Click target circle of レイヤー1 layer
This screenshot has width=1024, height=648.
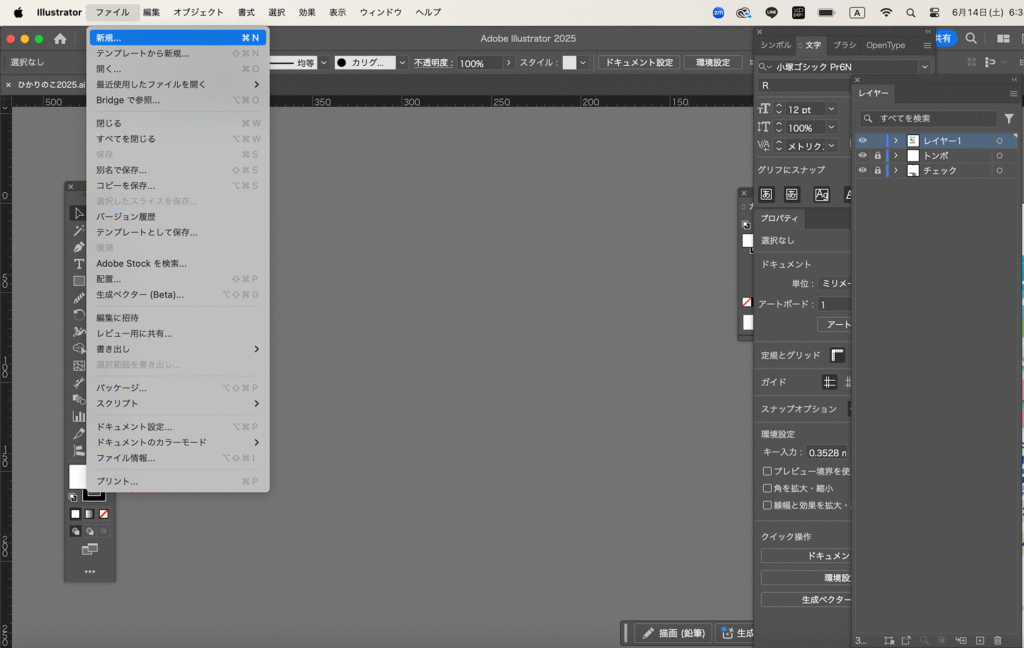tap(999, 140)
